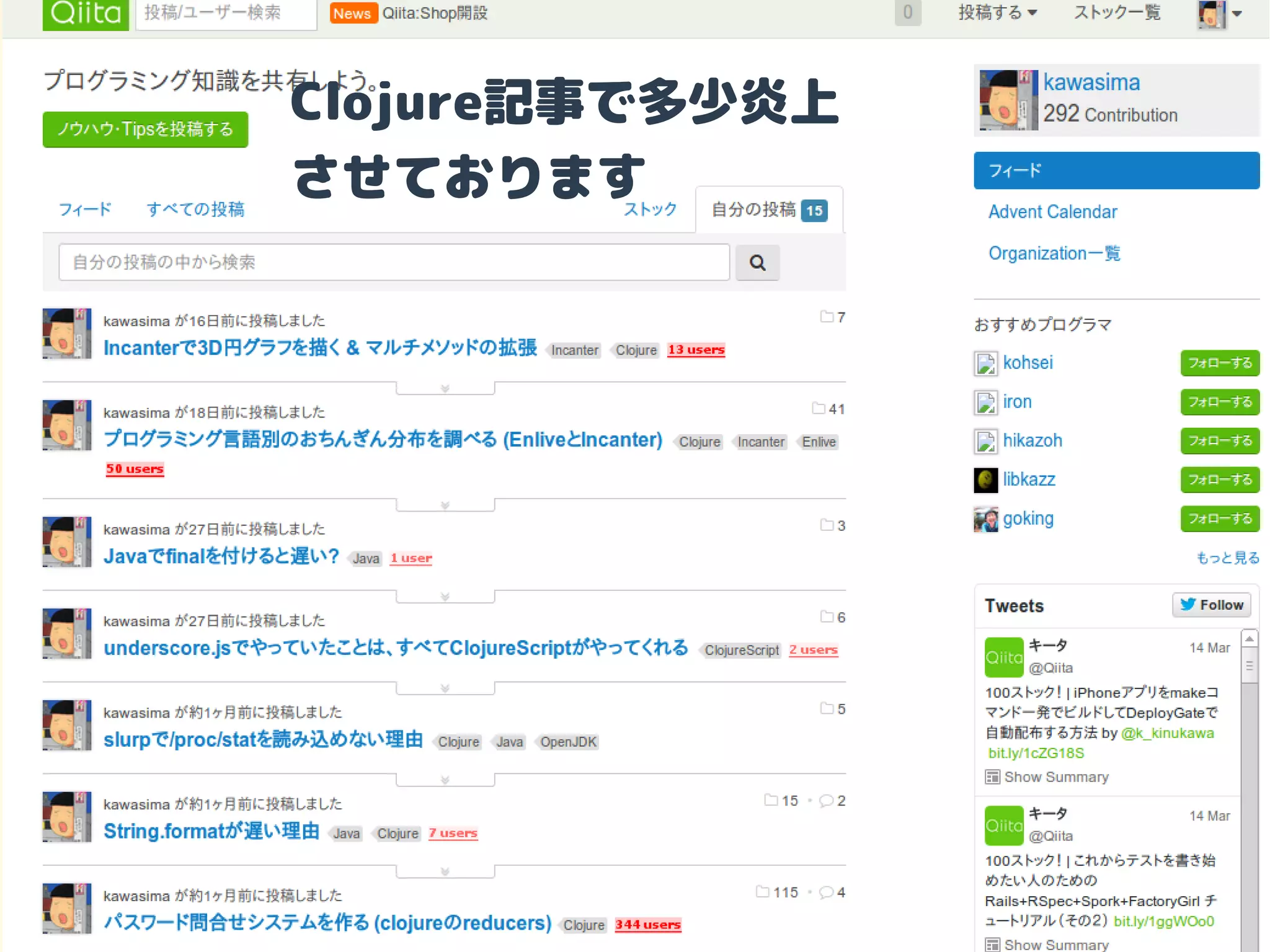Click stock folder icon showing 7

827,317
